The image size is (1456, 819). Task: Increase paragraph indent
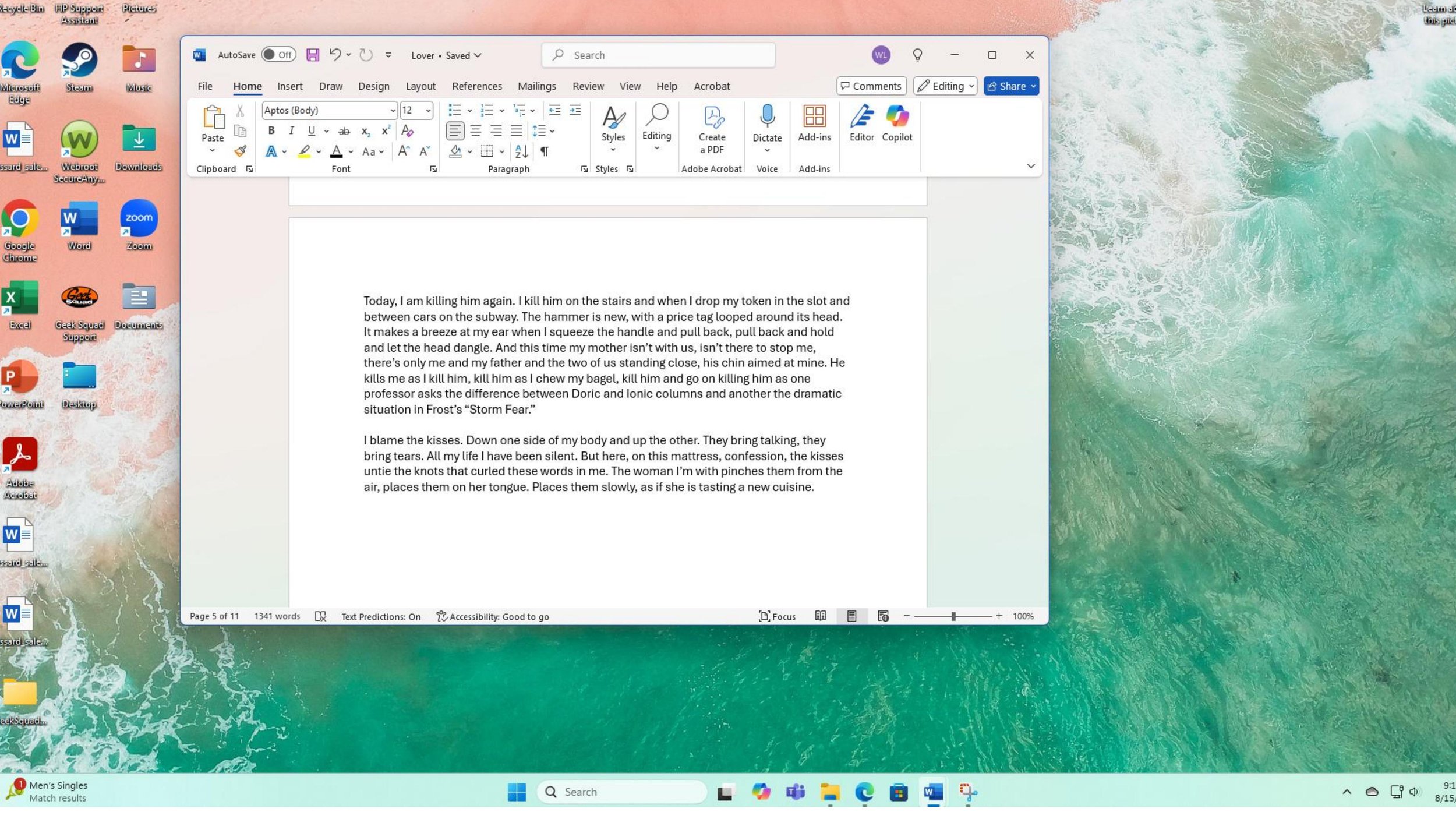point(575,110)
